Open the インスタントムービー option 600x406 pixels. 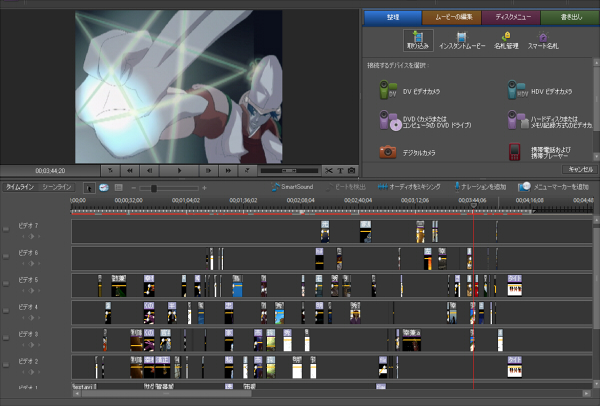coord(462,41)
